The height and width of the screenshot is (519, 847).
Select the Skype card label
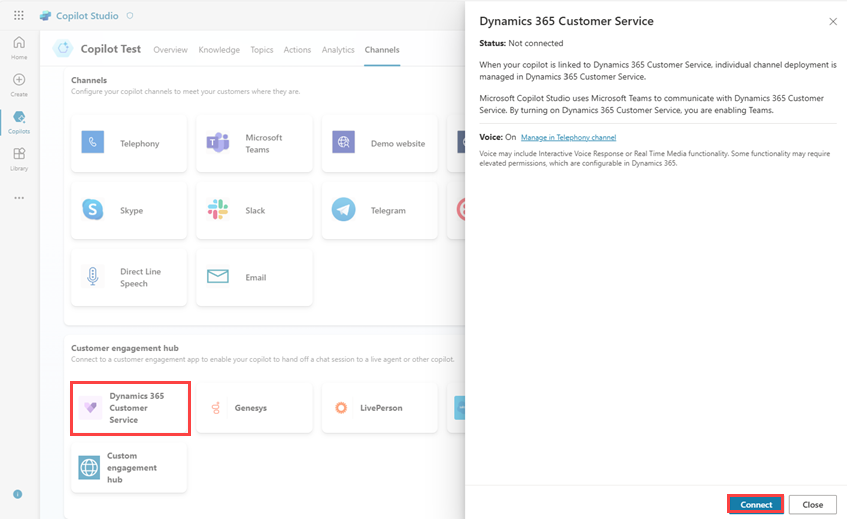(131, 210)
